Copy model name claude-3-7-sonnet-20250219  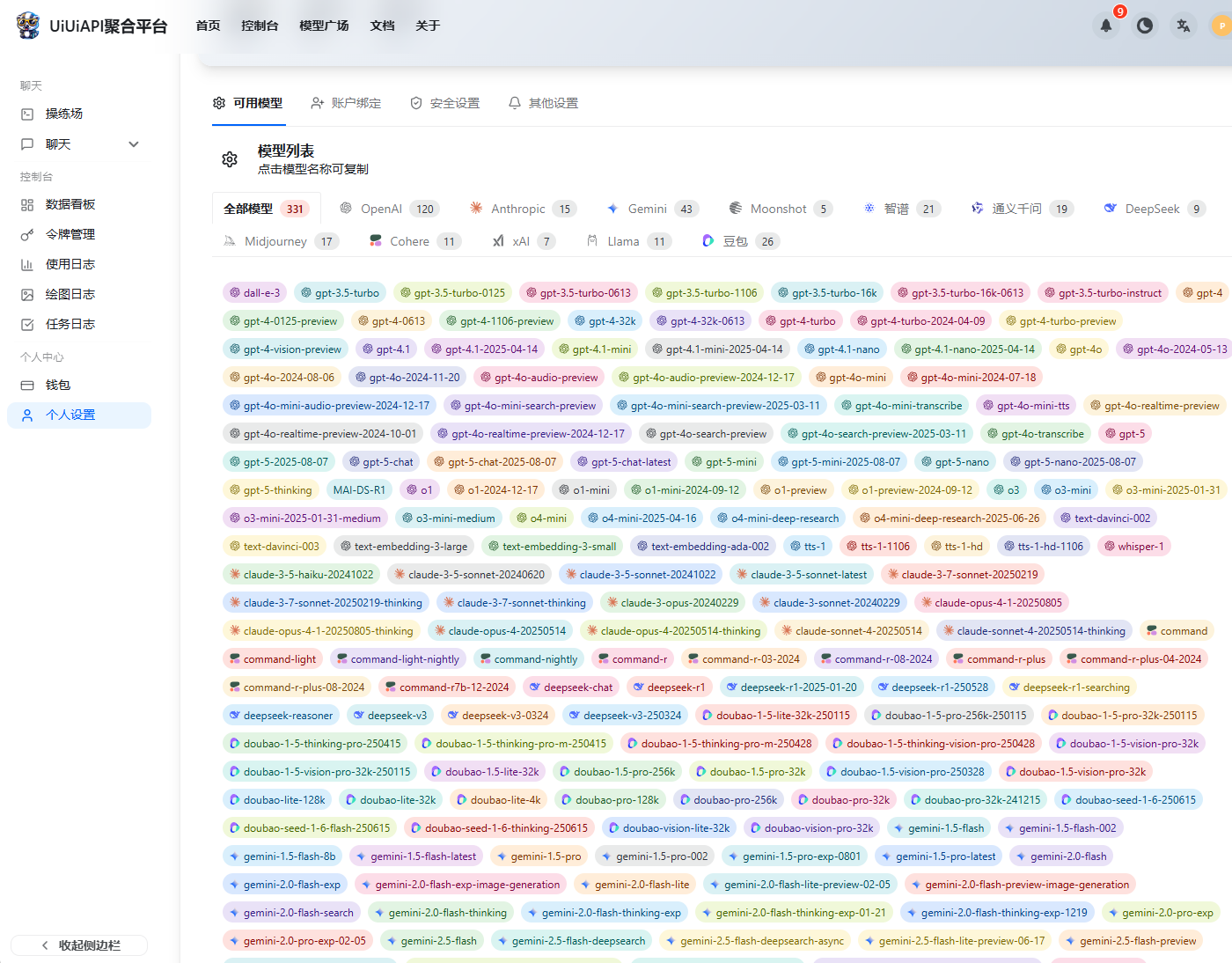coord(963,575)
